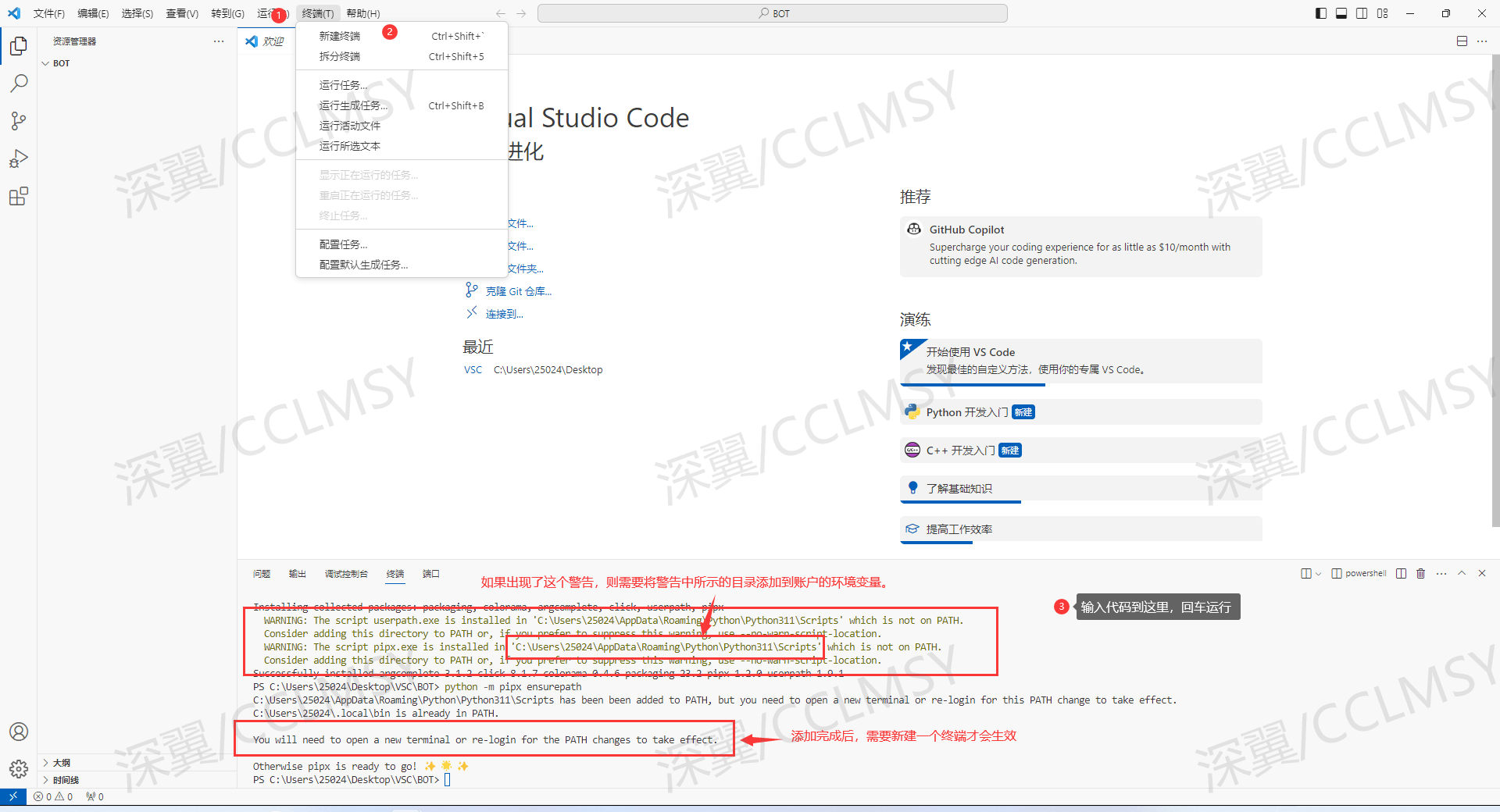
Task: Go back with navigation arrow
Action: click(501, 13)
